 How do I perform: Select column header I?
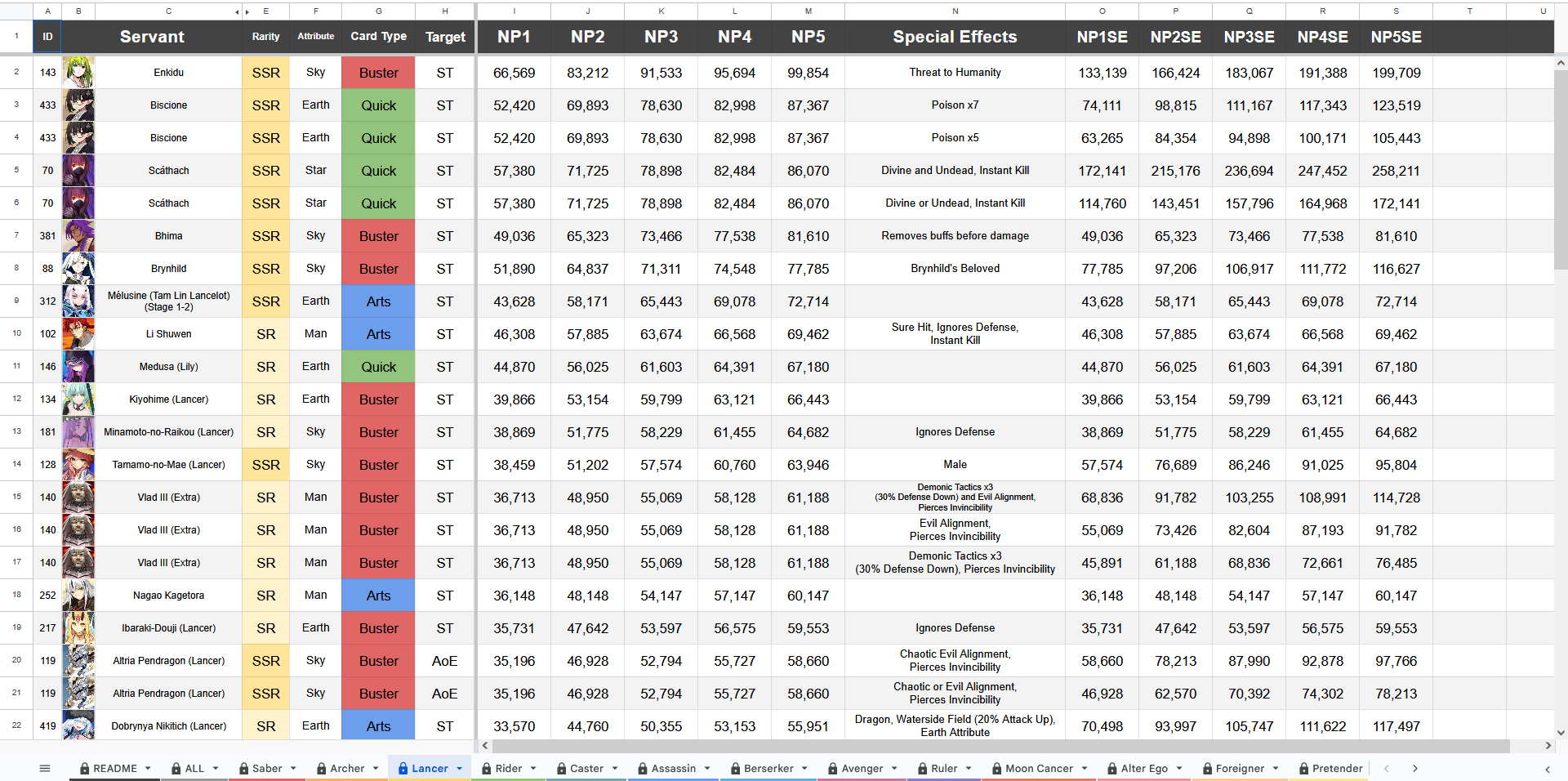(x=514, y=11)
